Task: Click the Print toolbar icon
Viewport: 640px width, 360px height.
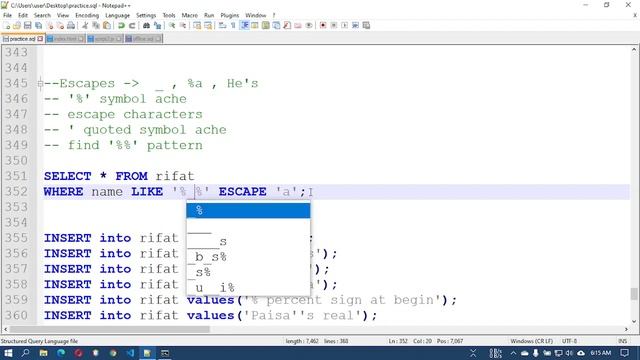Action: 71,25
